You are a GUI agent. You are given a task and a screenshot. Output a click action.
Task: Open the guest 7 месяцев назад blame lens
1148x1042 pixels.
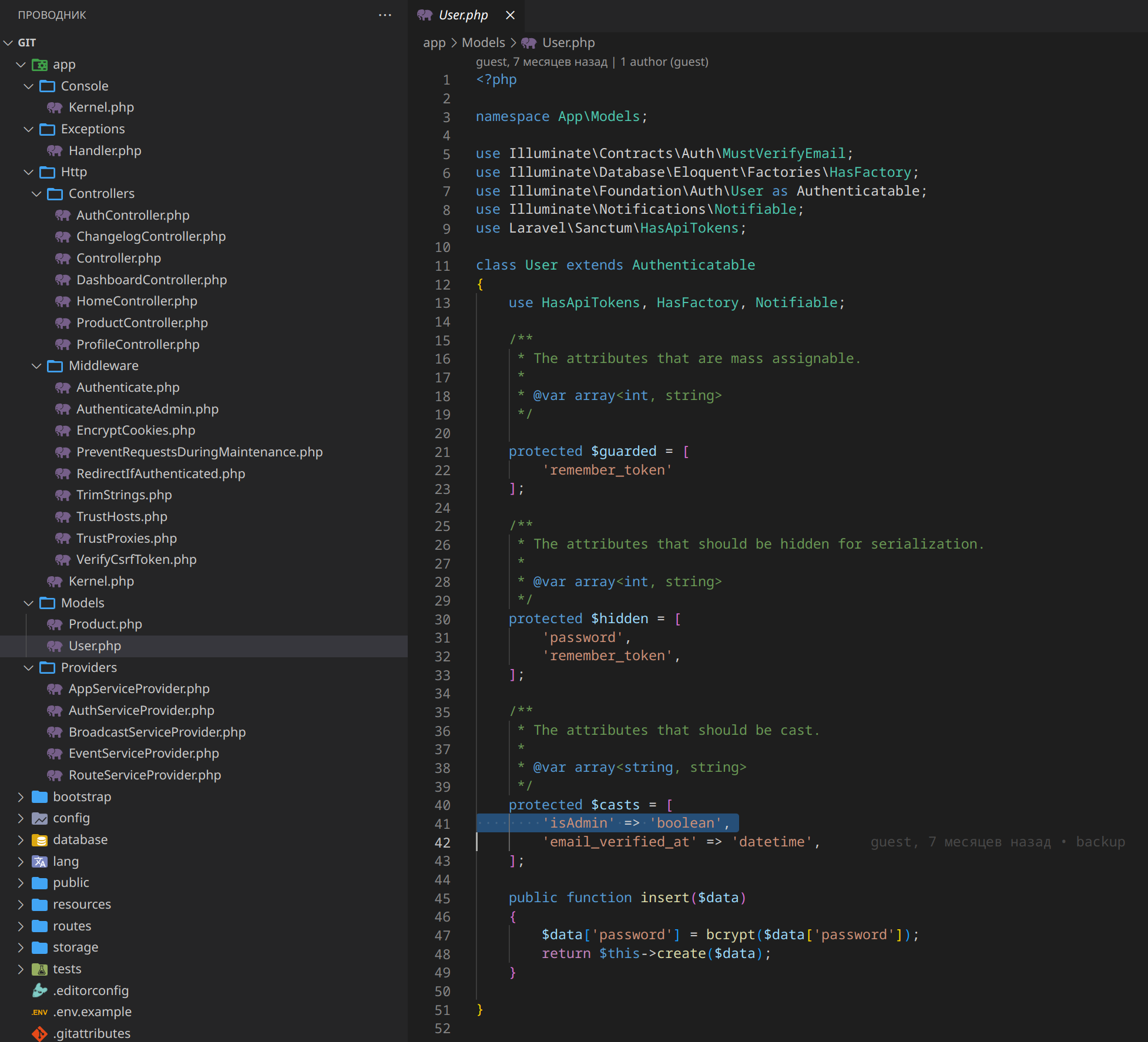coord(541,62)
